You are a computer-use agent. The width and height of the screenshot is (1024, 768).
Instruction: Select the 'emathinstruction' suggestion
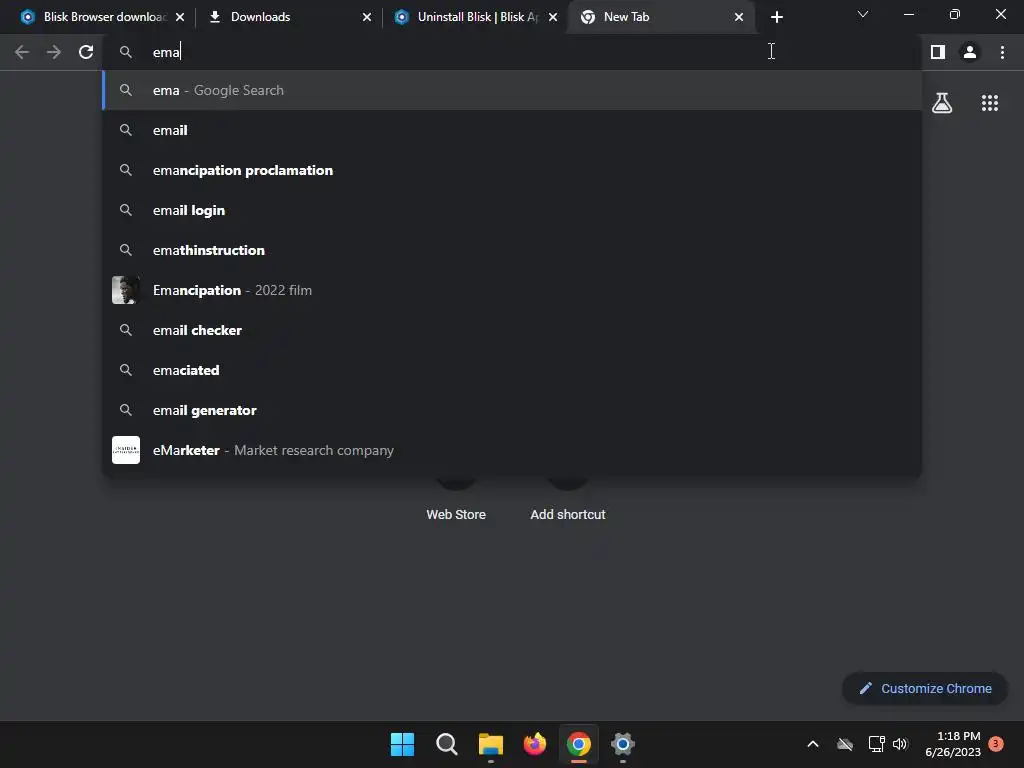tap(512, 250)
